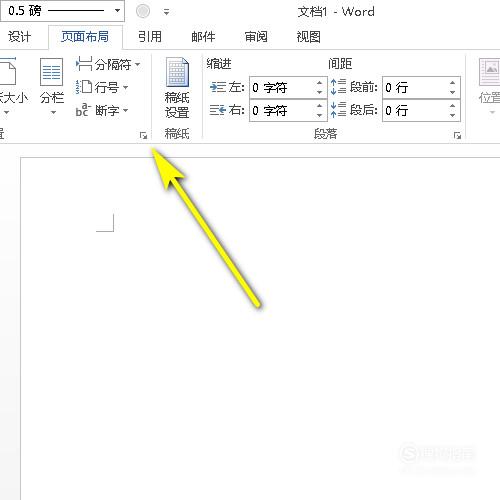Open the 邮件 ribbon tab
The width and height of the screenshot is (500, 500).
tap(203, 36)
